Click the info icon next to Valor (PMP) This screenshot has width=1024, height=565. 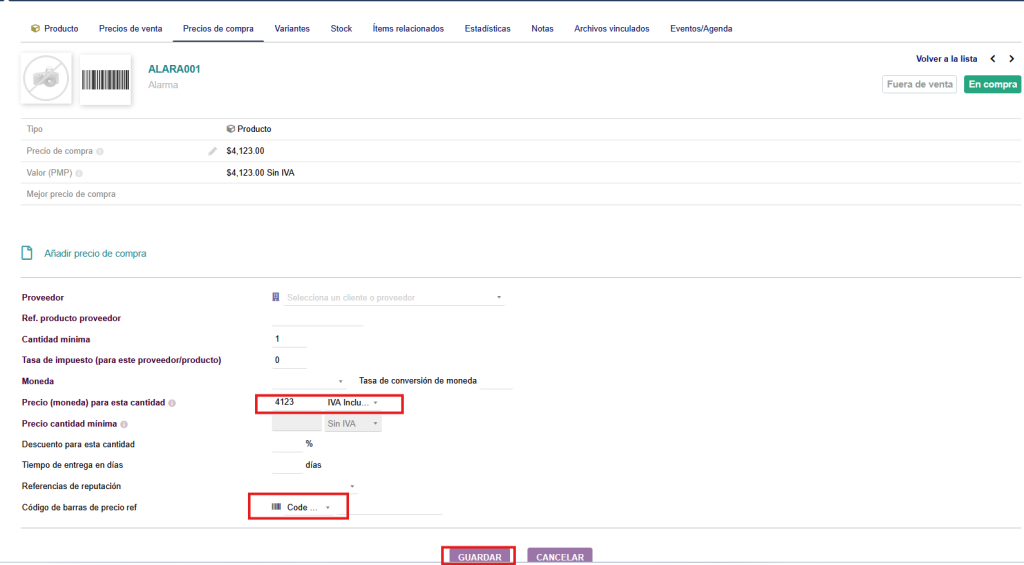point(79,173)
